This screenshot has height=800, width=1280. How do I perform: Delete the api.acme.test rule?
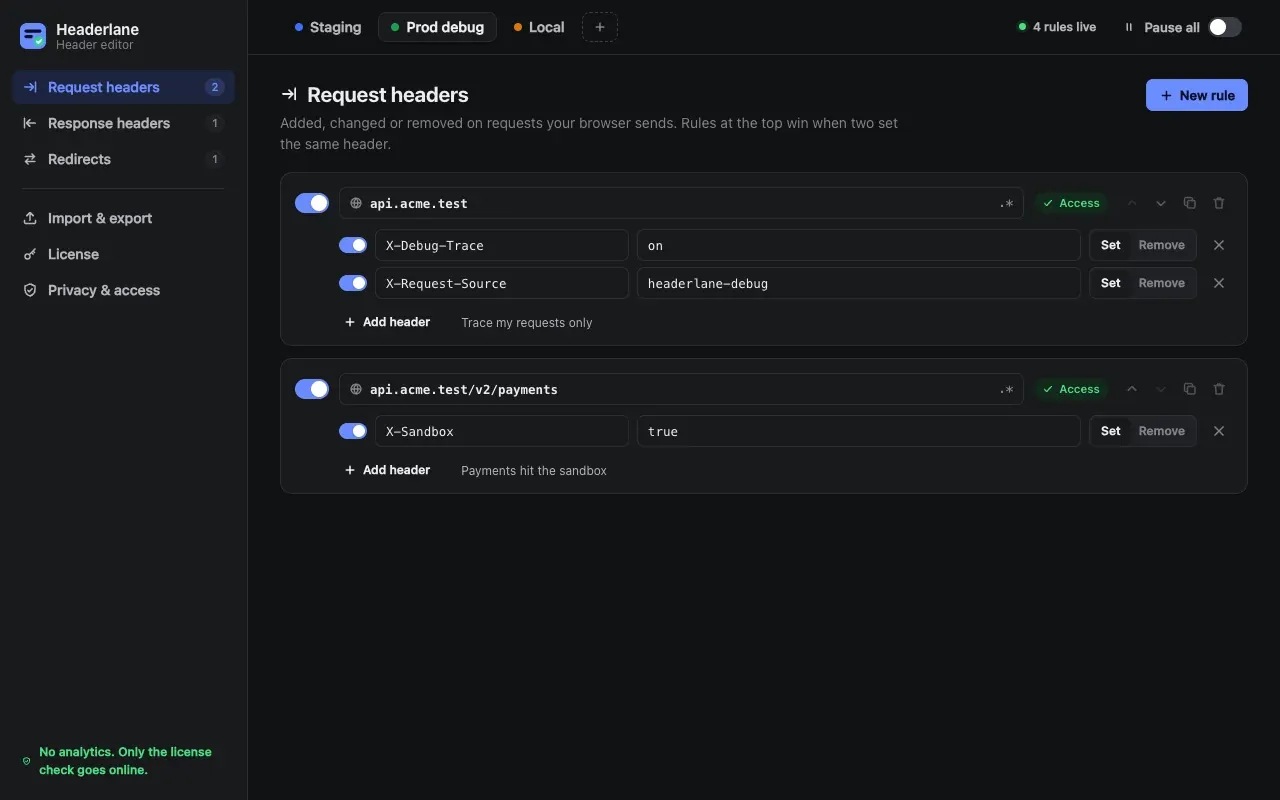1219,203
